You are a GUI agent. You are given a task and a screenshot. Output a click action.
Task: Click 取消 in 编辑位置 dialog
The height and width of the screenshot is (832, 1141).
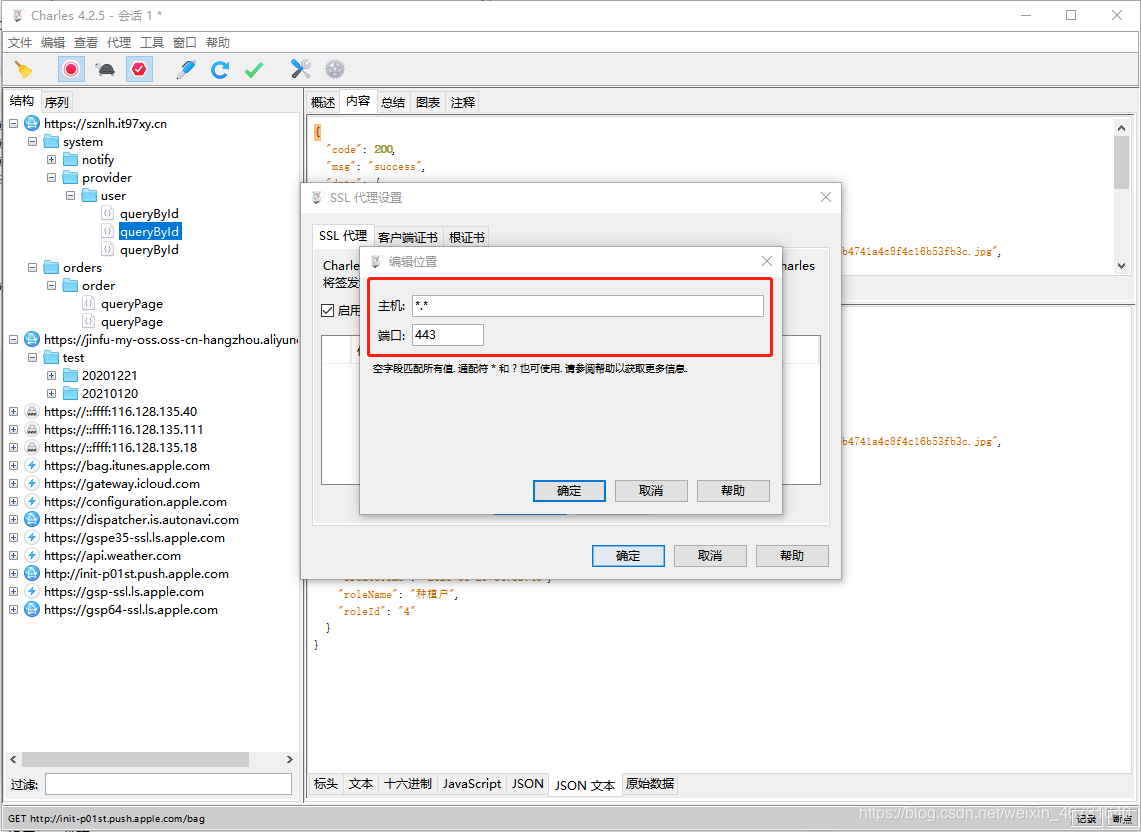point(651,491)
